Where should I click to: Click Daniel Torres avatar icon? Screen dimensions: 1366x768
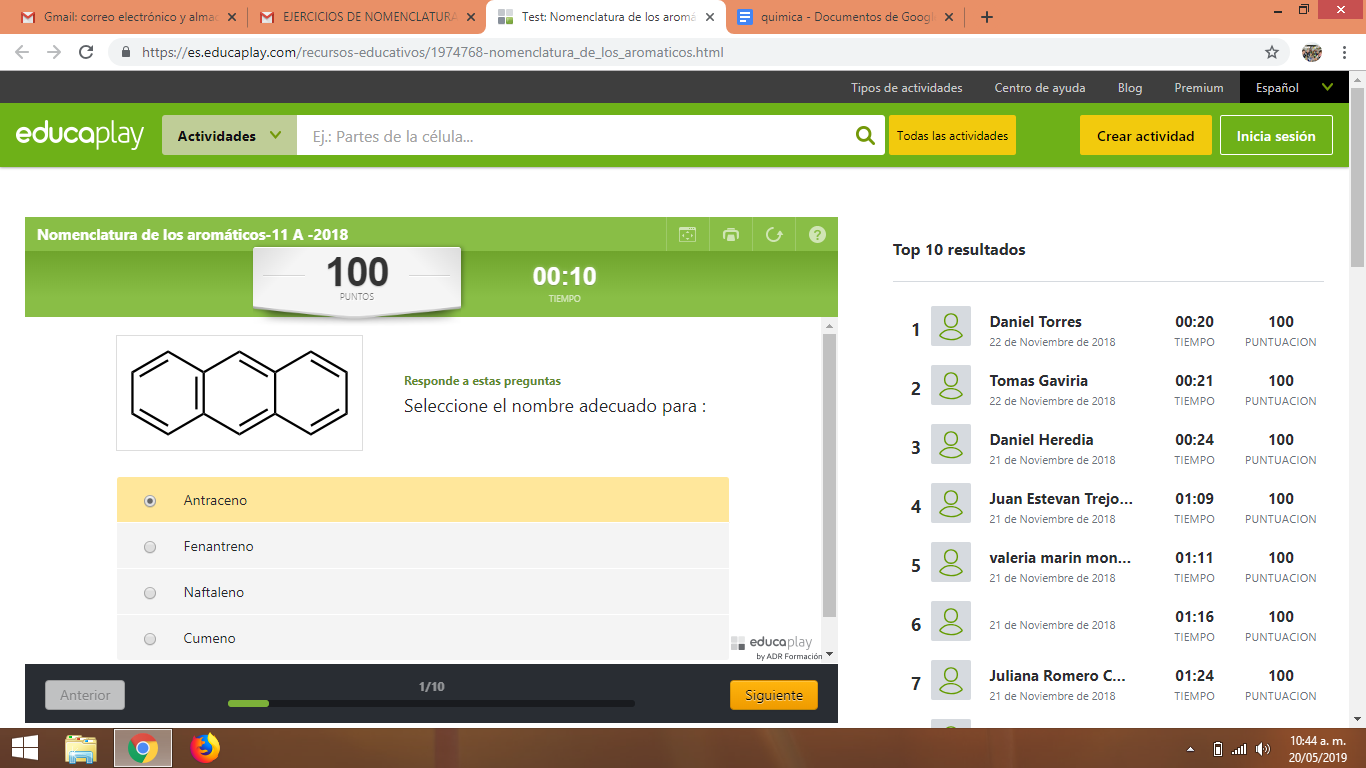[x=951, y=326]
